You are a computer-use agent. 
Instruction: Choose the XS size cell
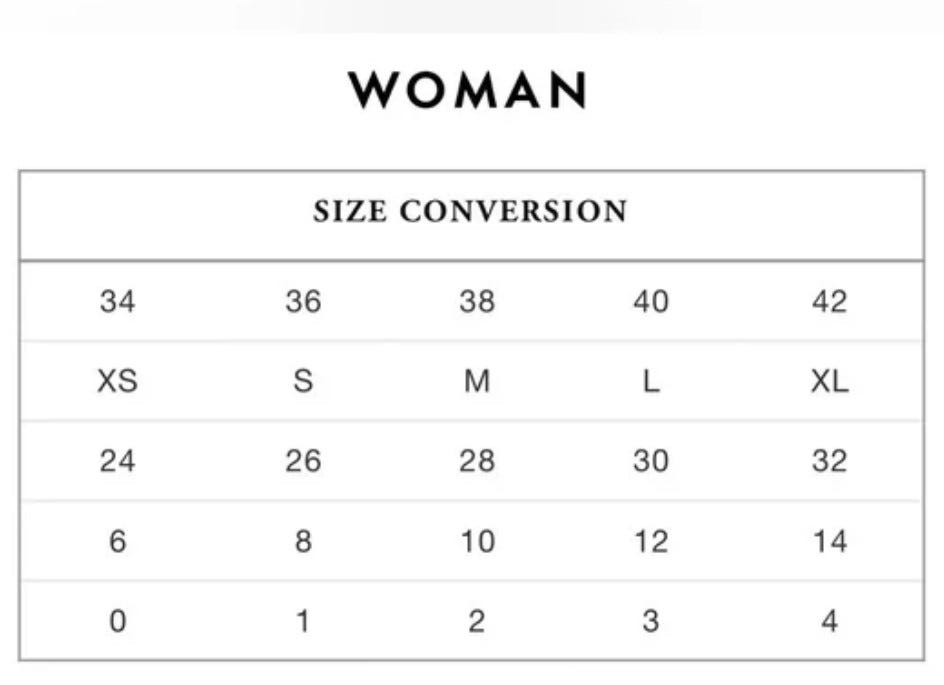pos(117,381)
